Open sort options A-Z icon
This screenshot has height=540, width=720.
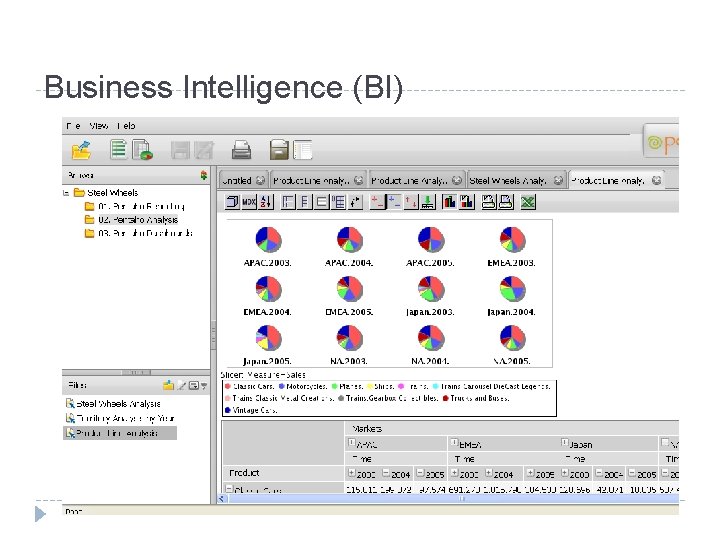pos(266,202)
